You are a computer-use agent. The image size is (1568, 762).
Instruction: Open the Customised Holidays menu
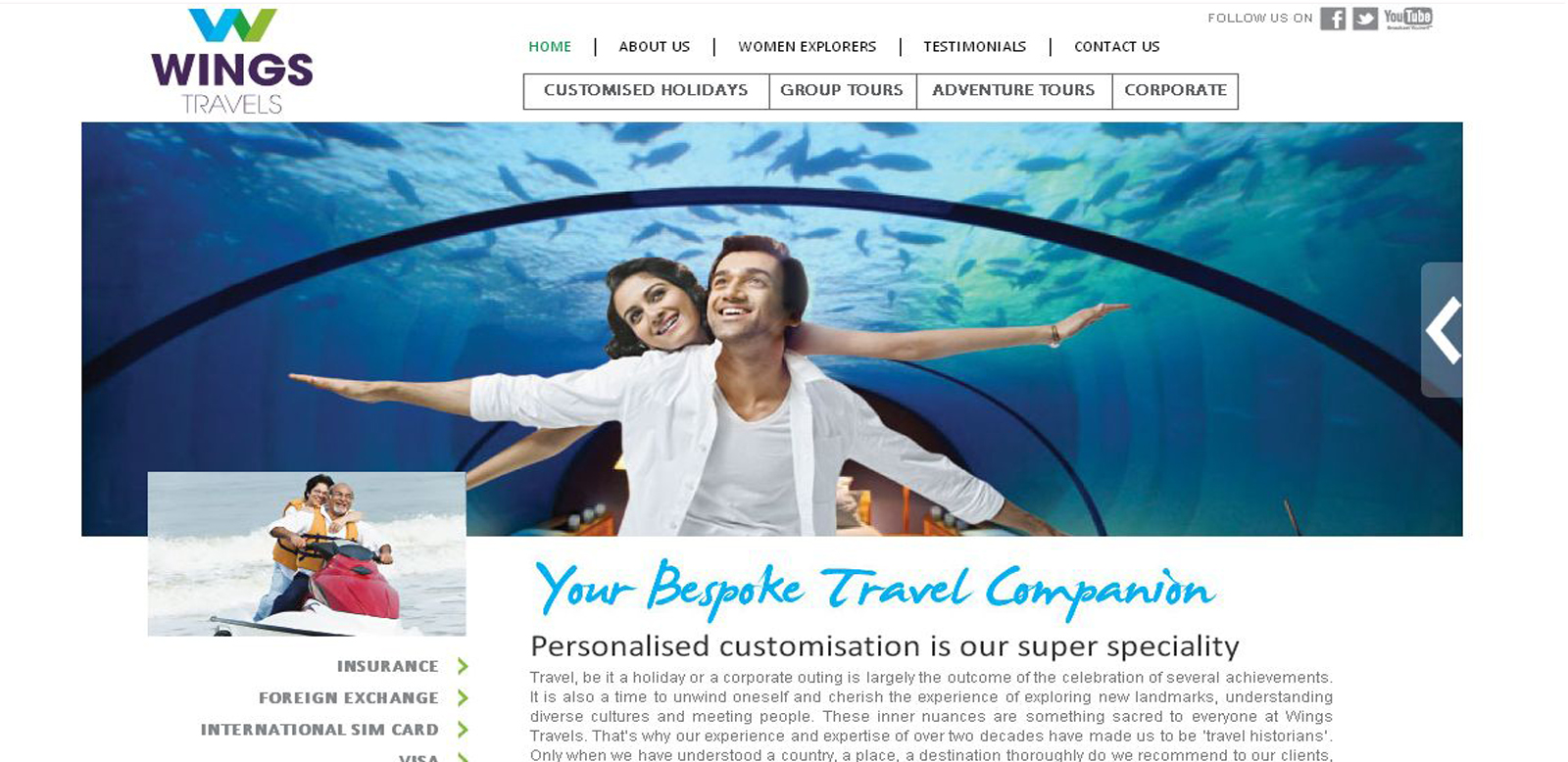[646, 91]
